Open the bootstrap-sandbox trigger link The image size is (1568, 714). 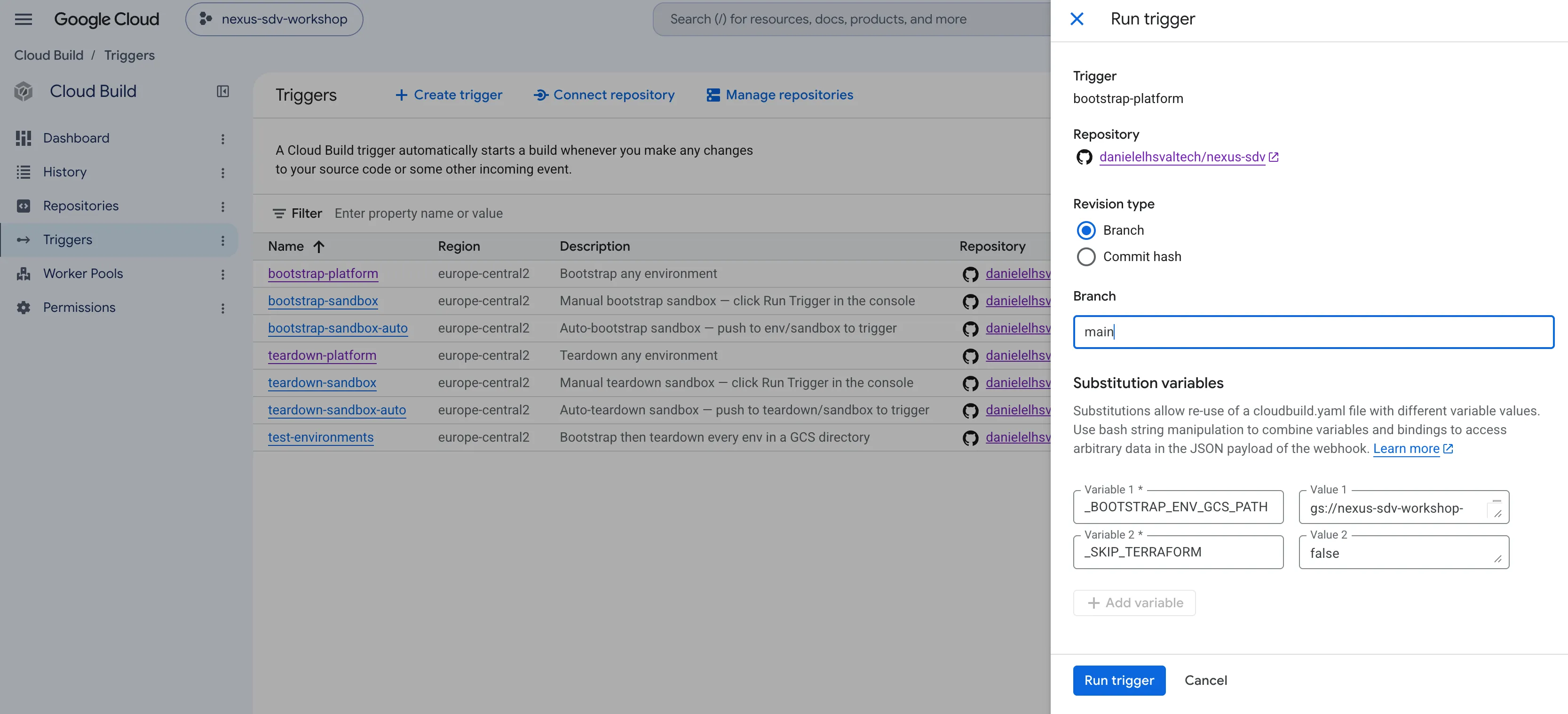pos(323,301)
